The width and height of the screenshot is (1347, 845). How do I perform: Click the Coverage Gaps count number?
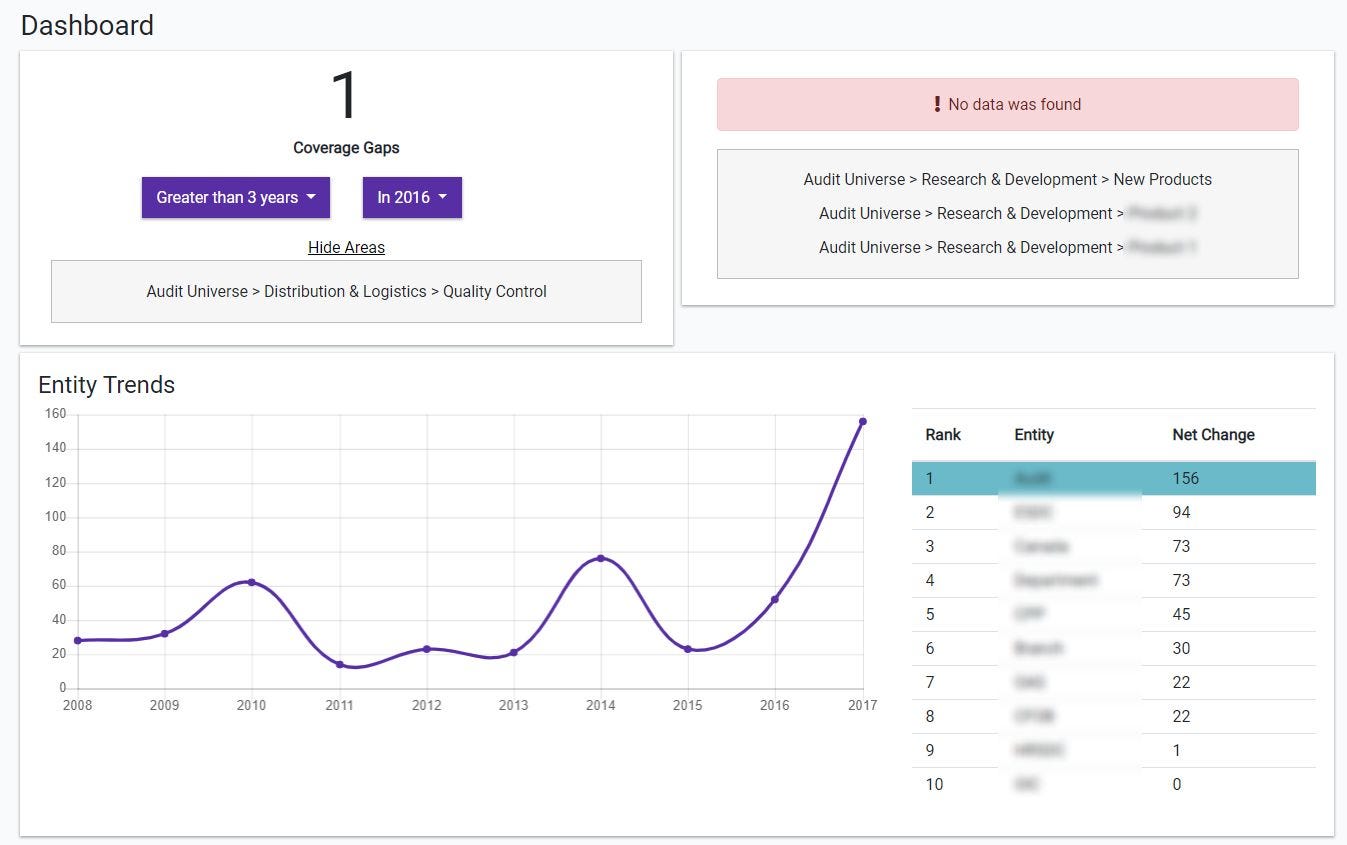345,96
